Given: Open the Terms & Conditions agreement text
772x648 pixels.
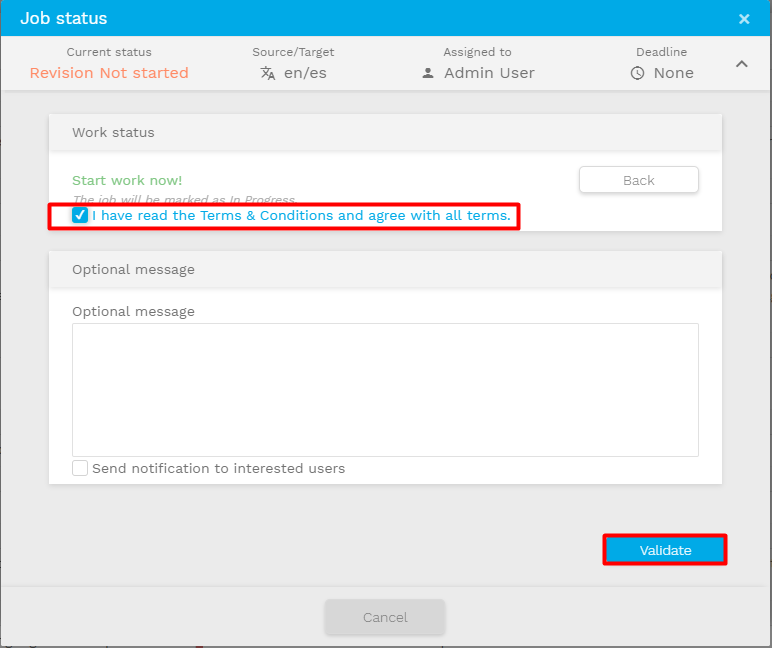Looking at the screenshot, I should click(x=301, y=215).
